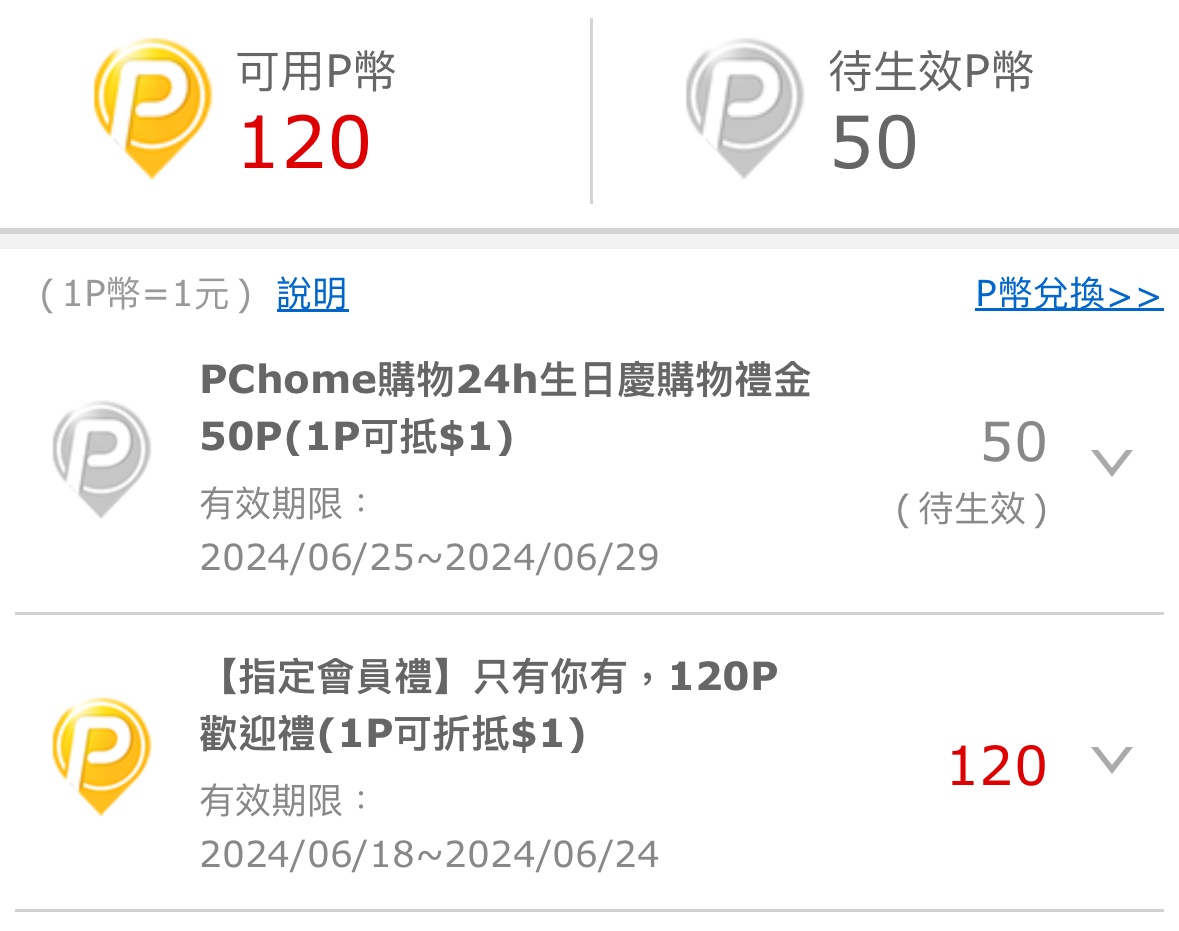
Task: Open the P幣兌換>> redeem link
Action: (1068, 295)
